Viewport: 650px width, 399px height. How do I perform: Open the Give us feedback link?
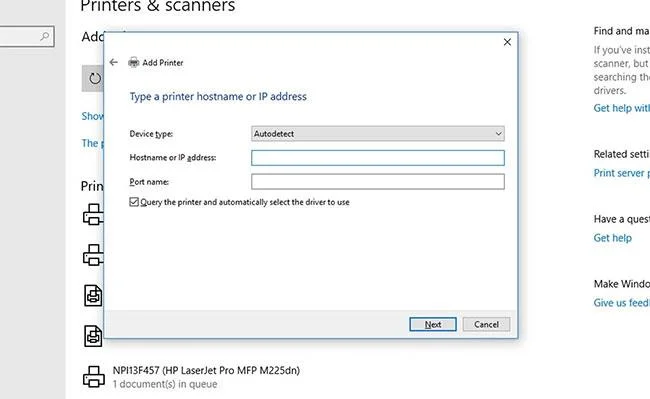[621, 303]
